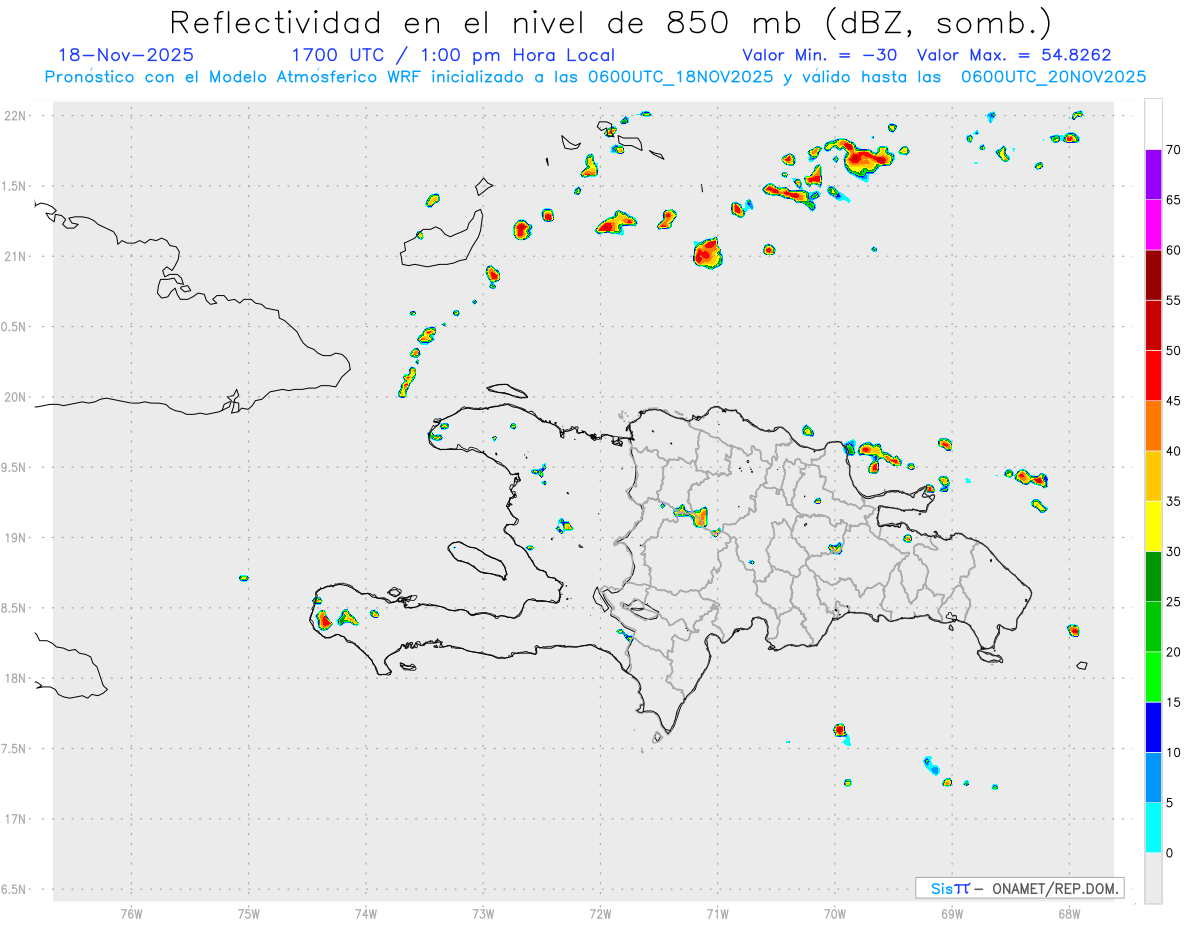Click the colorbar value '0'

[1169, 853]
